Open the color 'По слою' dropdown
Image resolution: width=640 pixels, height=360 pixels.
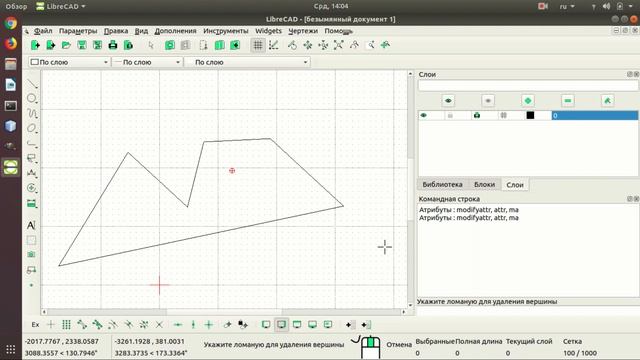69,62
